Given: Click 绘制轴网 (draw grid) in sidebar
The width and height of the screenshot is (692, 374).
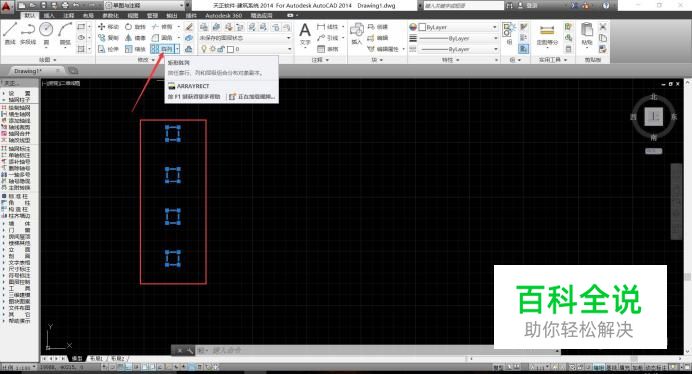Looking at the screenshot, I should (x=17, y=108).
